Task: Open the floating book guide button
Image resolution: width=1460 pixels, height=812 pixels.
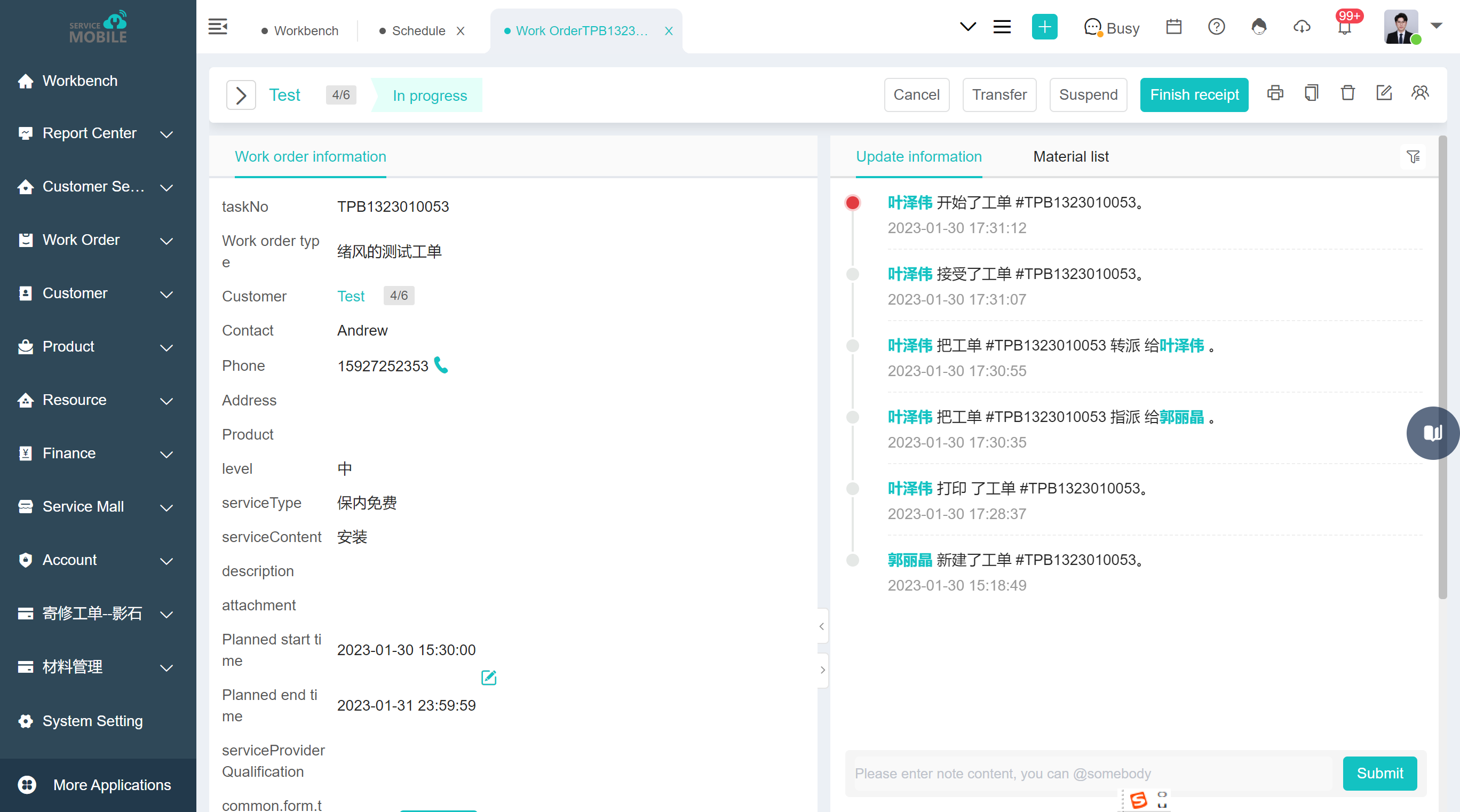Action: click(x=1433, y=433)
